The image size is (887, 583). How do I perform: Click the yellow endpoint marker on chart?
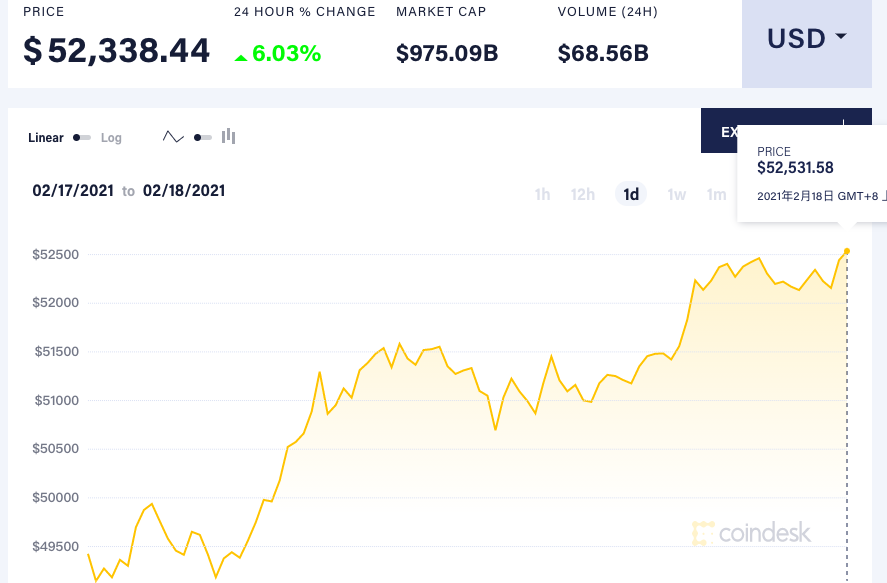847,251
